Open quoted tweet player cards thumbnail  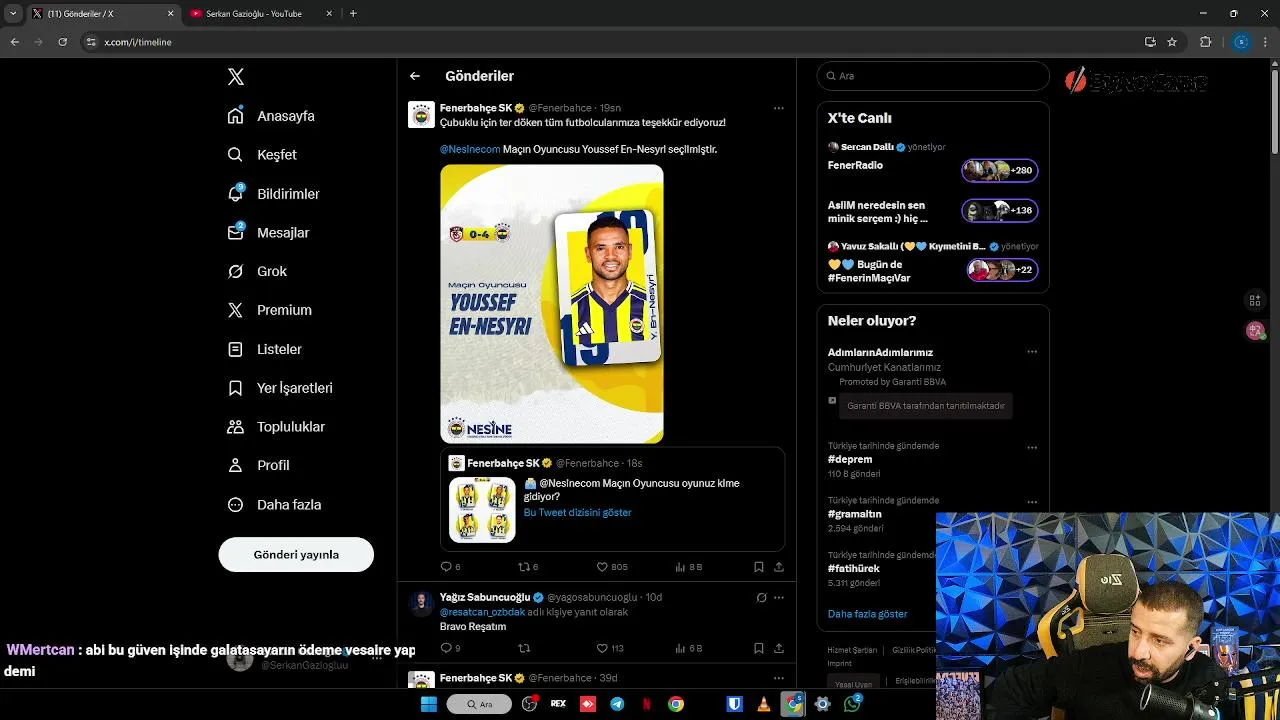click(482, 510)
